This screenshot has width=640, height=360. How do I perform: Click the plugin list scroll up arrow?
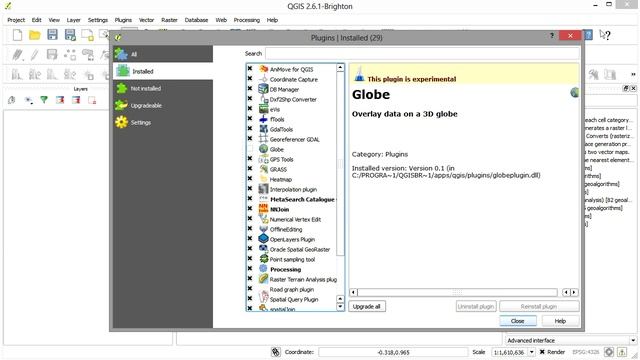340,68
